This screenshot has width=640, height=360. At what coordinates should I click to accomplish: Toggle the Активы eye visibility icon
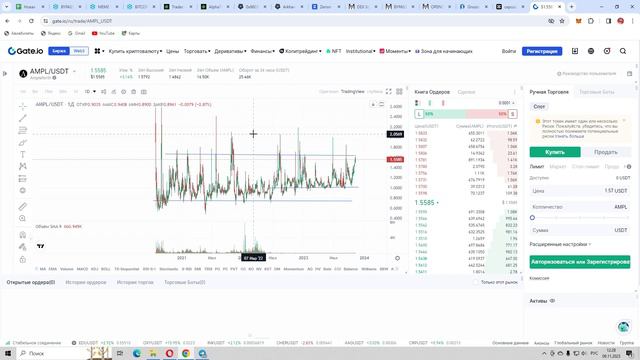(552, 301)
